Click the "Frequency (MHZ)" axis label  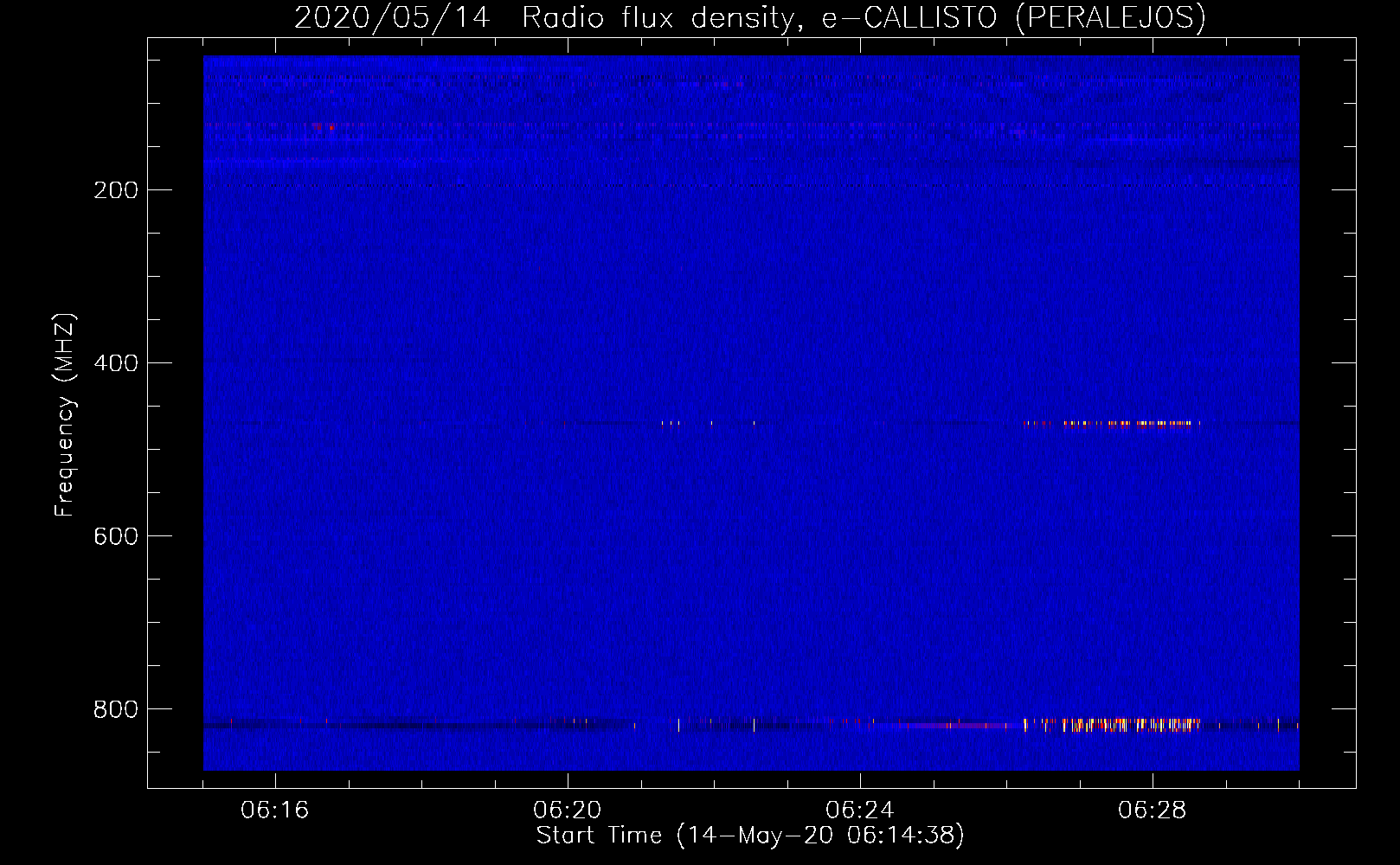point(65,415)
